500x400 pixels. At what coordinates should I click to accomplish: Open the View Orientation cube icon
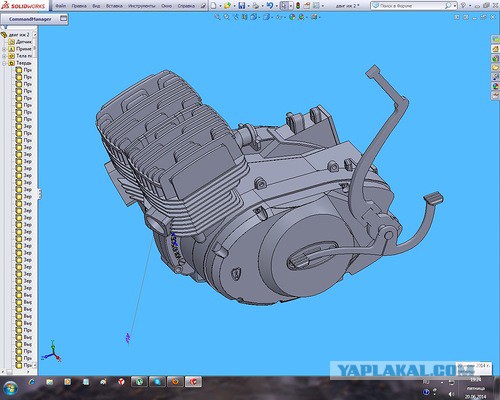pos(253,17)
